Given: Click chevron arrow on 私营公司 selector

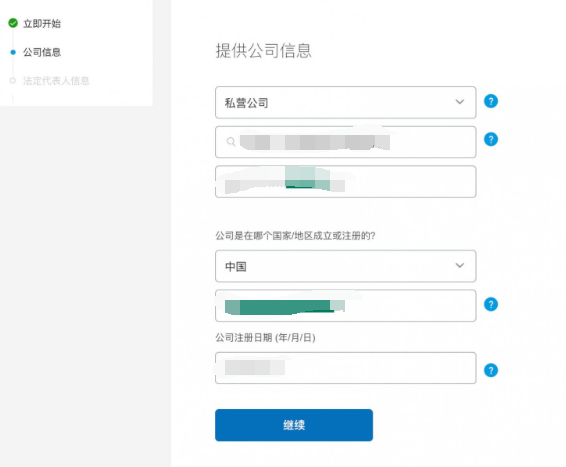Looking at the screenshot, I should tap(460, 102).
